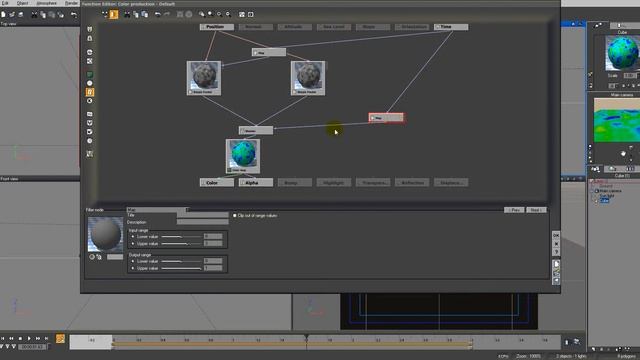Open the Filter node type dropdown
640x360 pixels.
point(158,210)
